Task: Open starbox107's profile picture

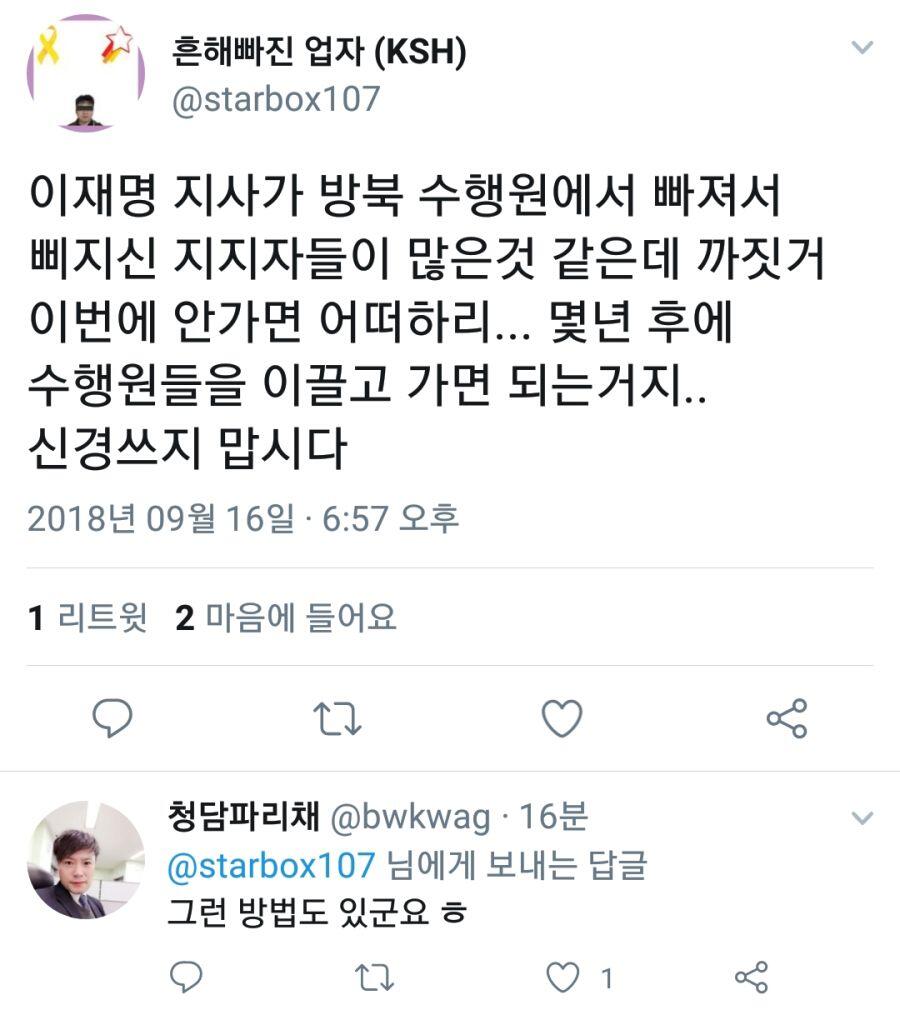Action: [85, 73]
